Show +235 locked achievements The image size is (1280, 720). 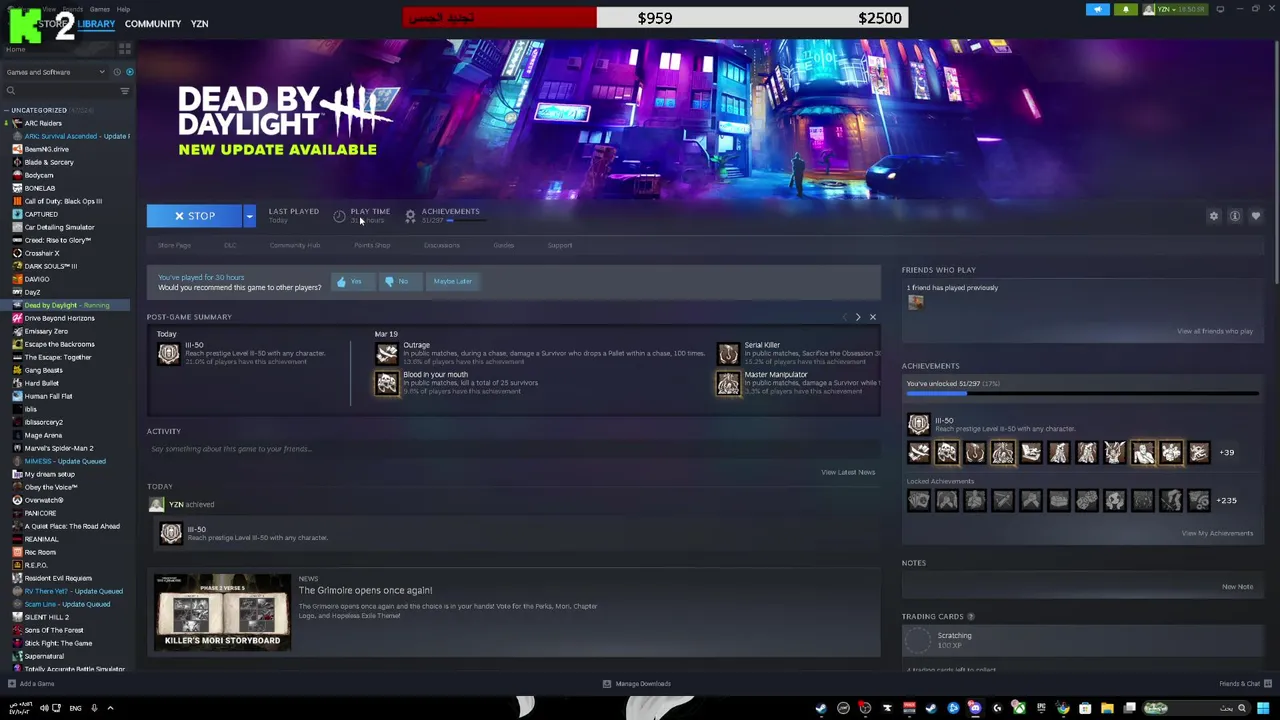[x=1226, y=500]
